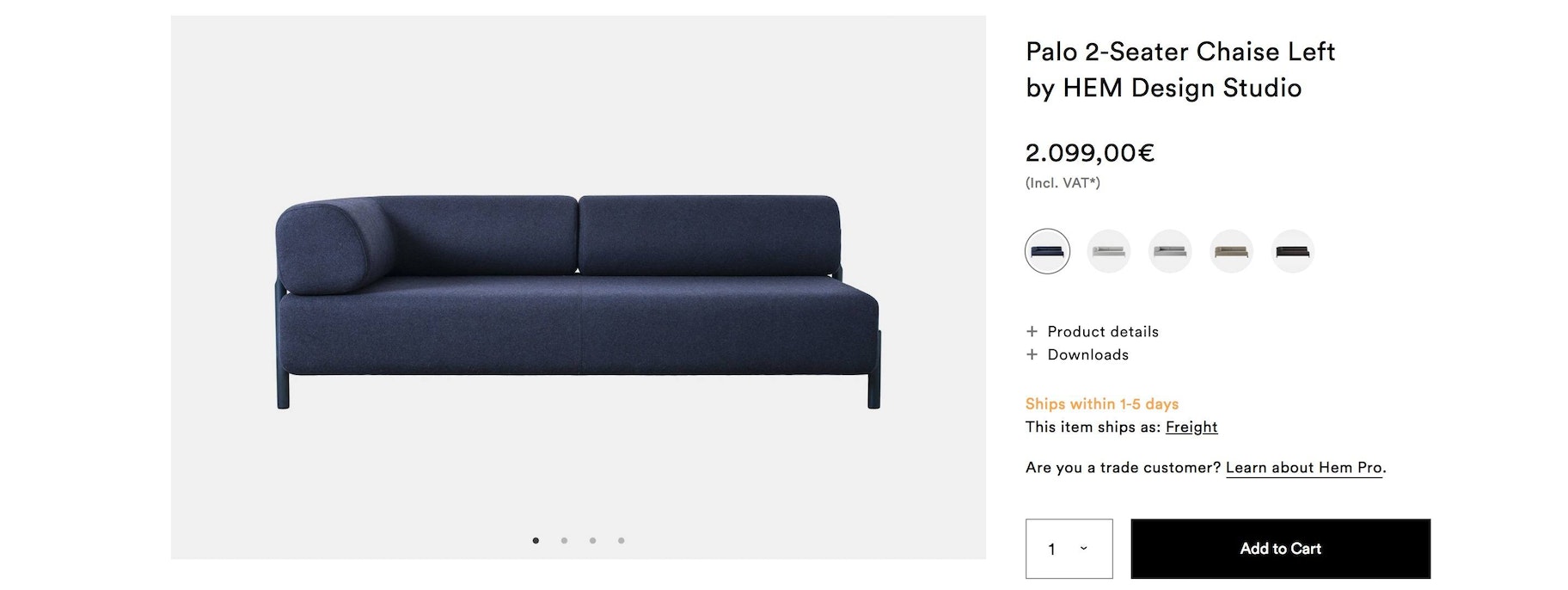View the fourth product image via dot
The height and width of the screenshot is (590, 1568).
click(x=621, y=541)
